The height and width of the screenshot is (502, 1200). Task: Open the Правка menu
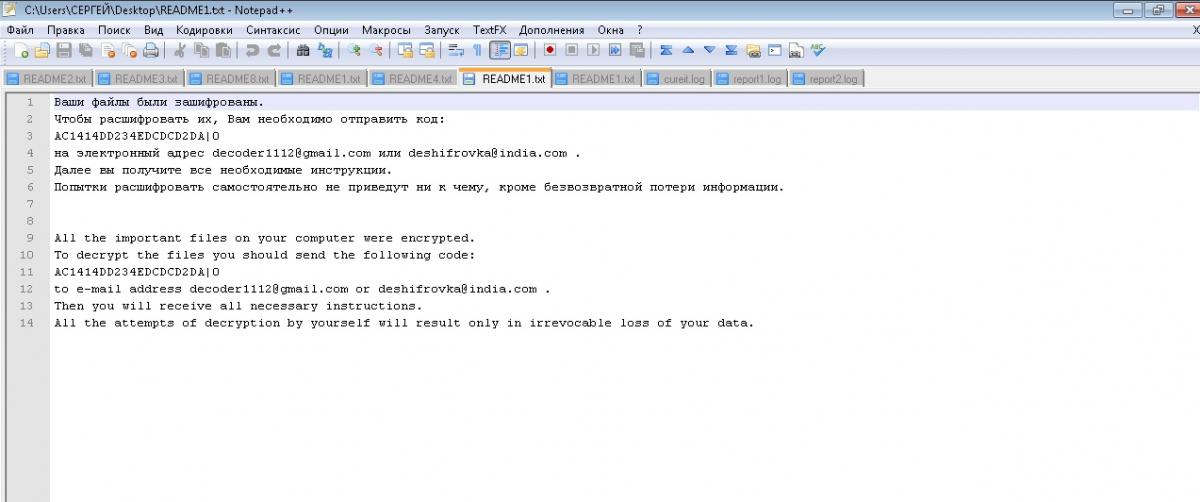[66, 30]
